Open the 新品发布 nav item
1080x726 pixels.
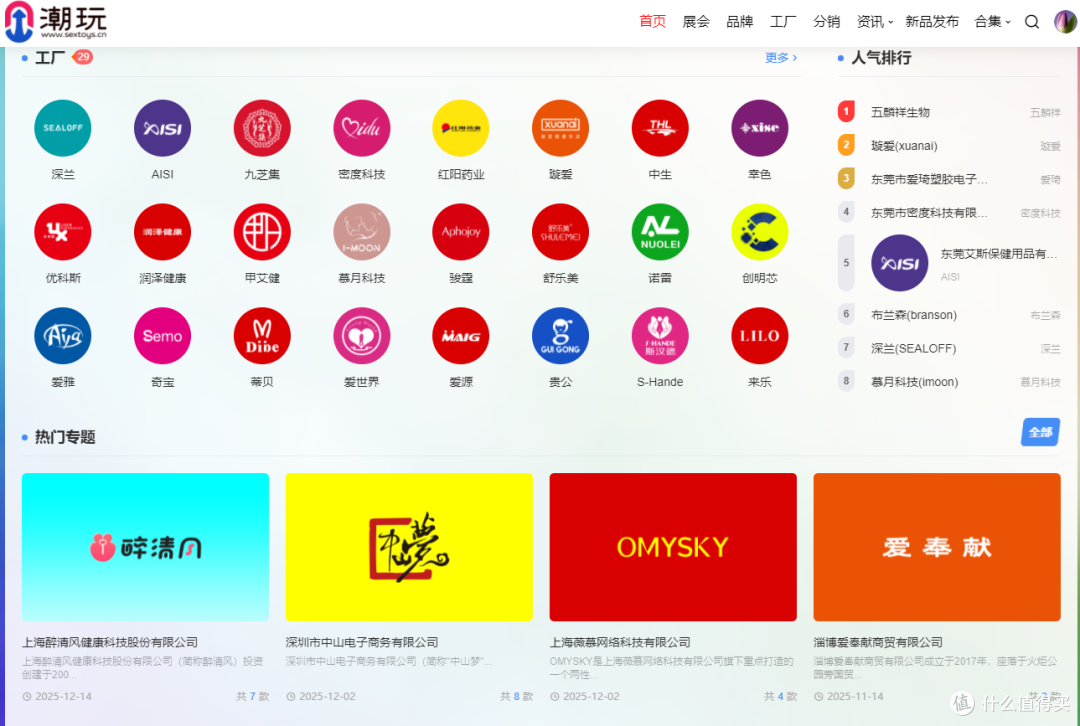(x=932, y=22)
